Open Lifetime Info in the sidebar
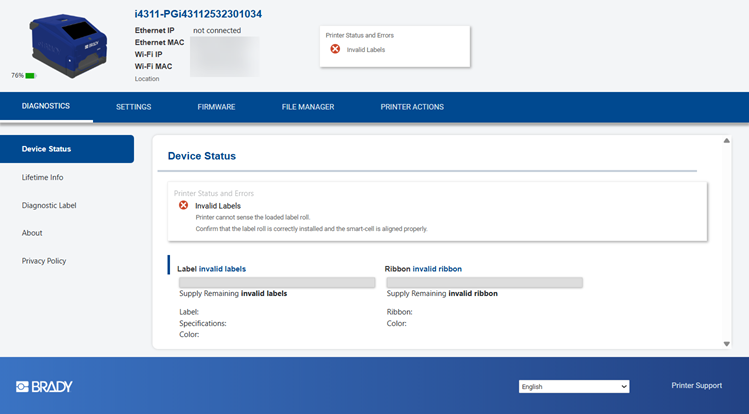749x414 pixels. (43, 177)
